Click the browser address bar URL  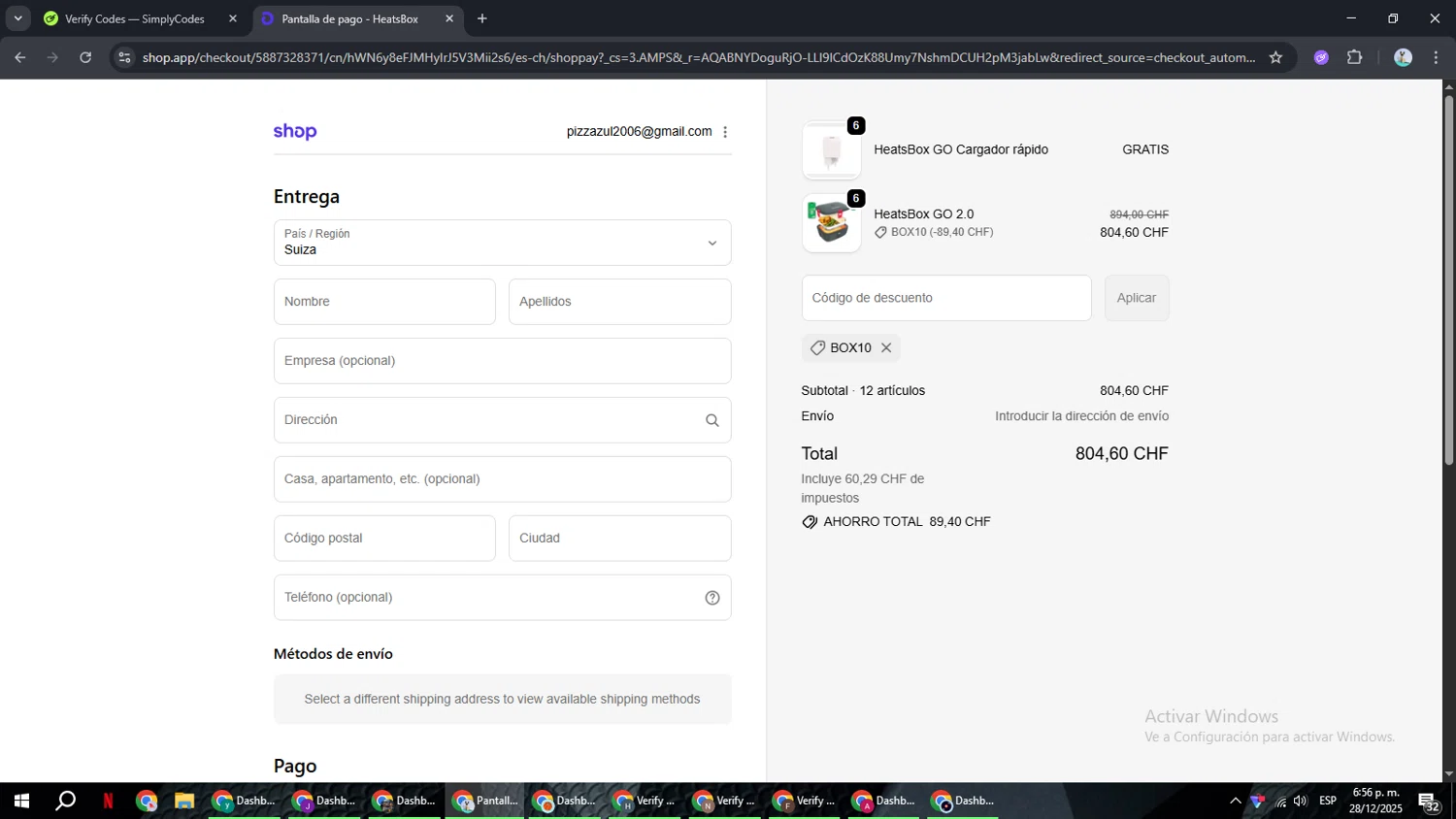(699, 57)
